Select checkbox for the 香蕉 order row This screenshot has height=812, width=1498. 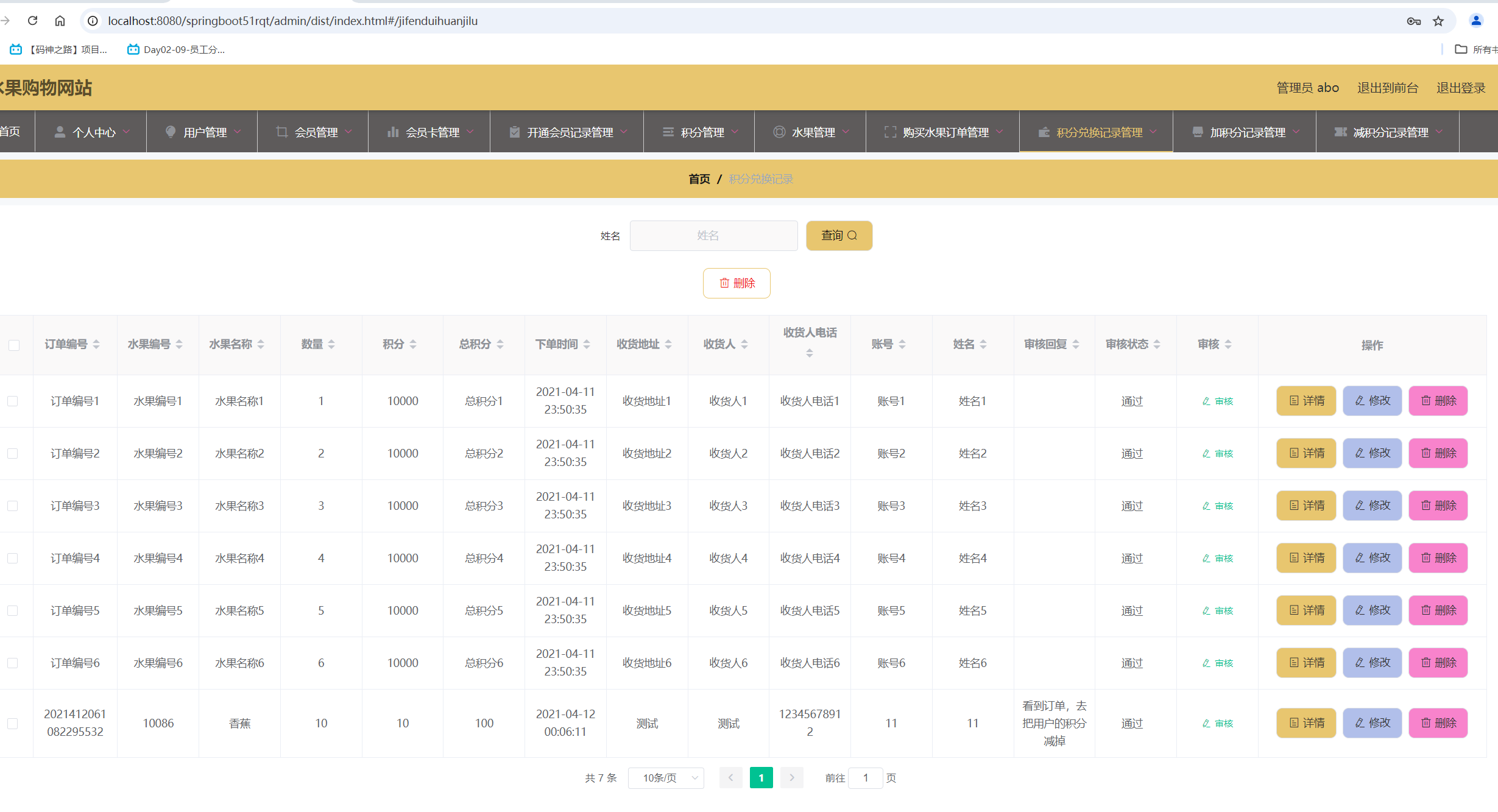pos(13,723)
